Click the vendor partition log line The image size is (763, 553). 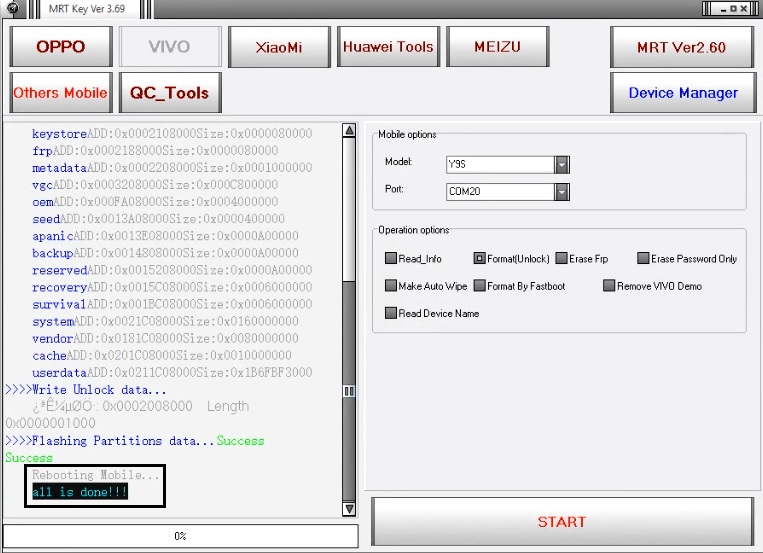[x=165, y=338]
